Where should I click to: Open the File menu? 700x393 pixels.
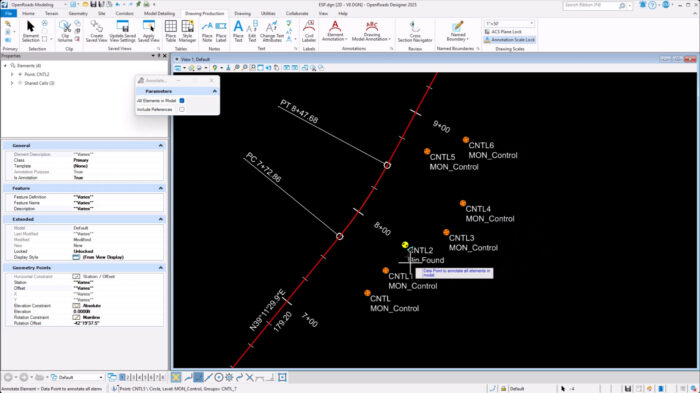pyautogui.click(x=8, y=14)
